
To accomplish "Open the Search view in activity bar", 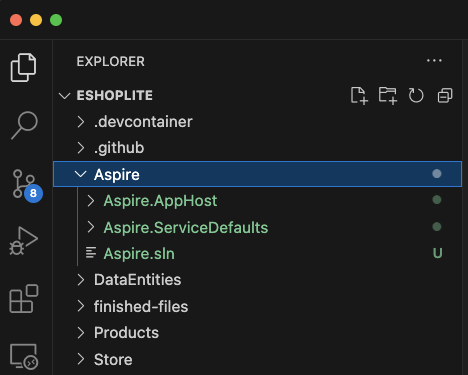I will [x=24, y=125].
